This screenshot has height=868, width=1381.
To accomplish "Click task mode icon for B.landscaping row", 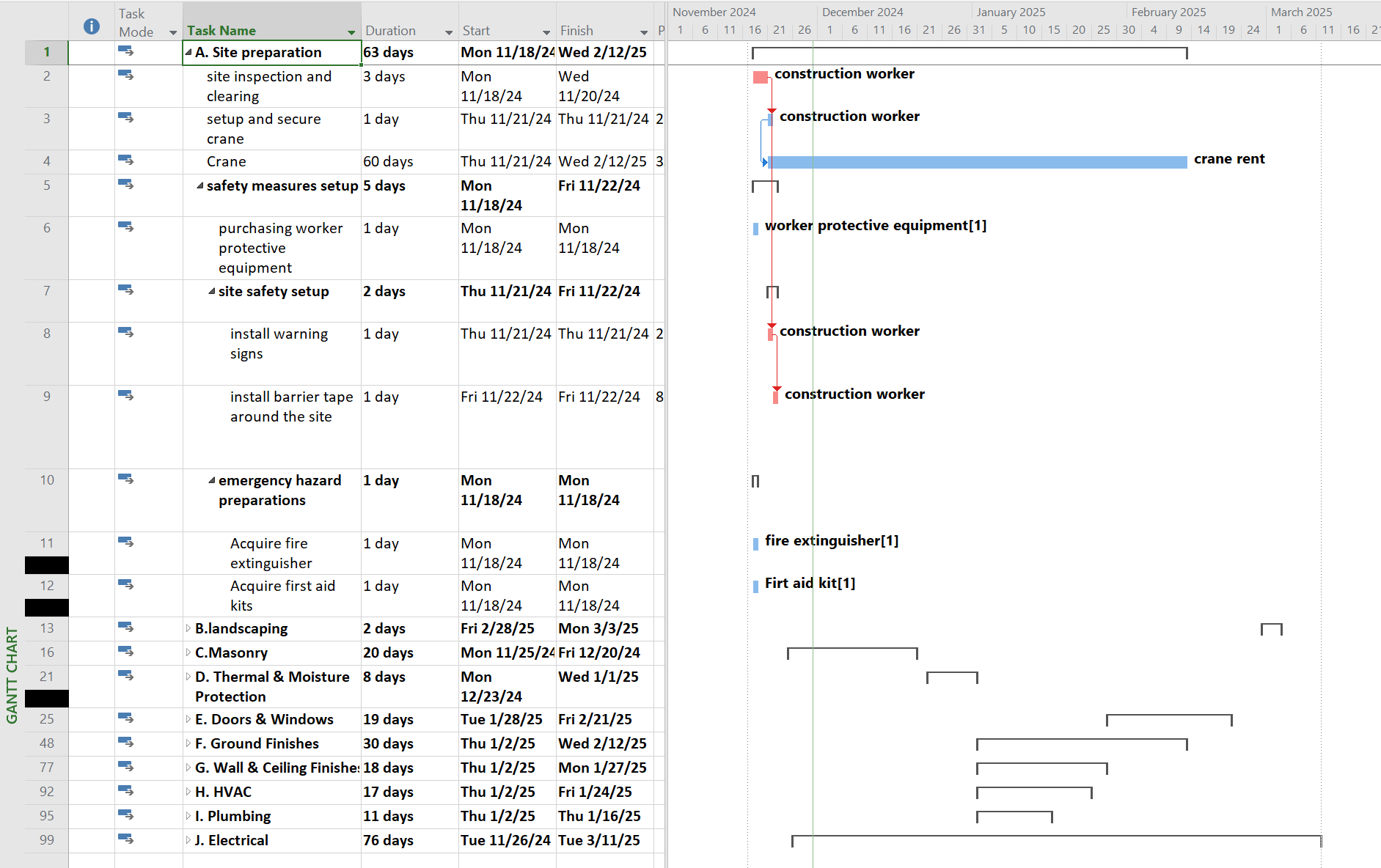I will [x=126, y=627].
